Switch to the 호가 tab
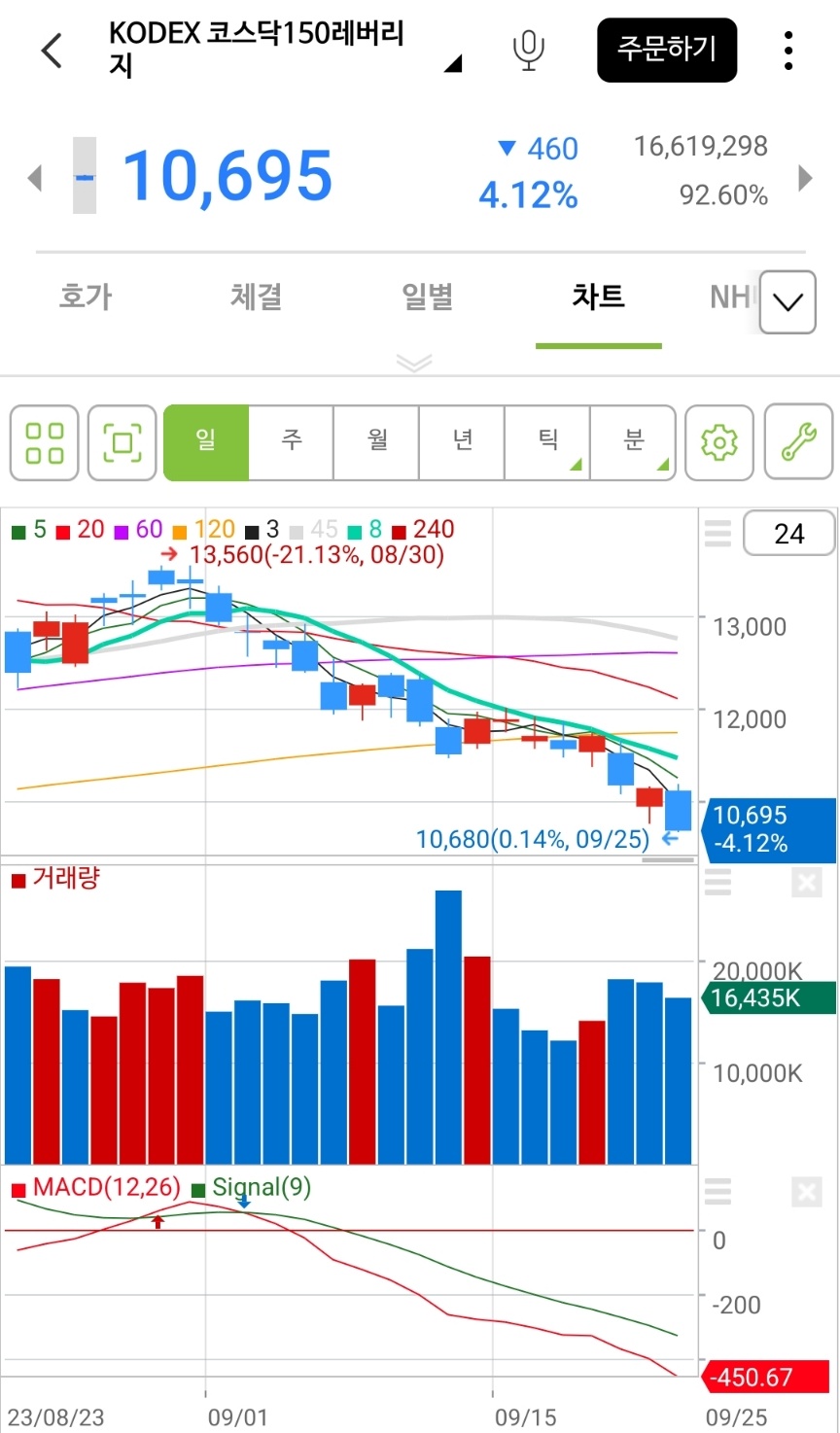The height and width of the screenshot is (1433, 840). [86, 297]
